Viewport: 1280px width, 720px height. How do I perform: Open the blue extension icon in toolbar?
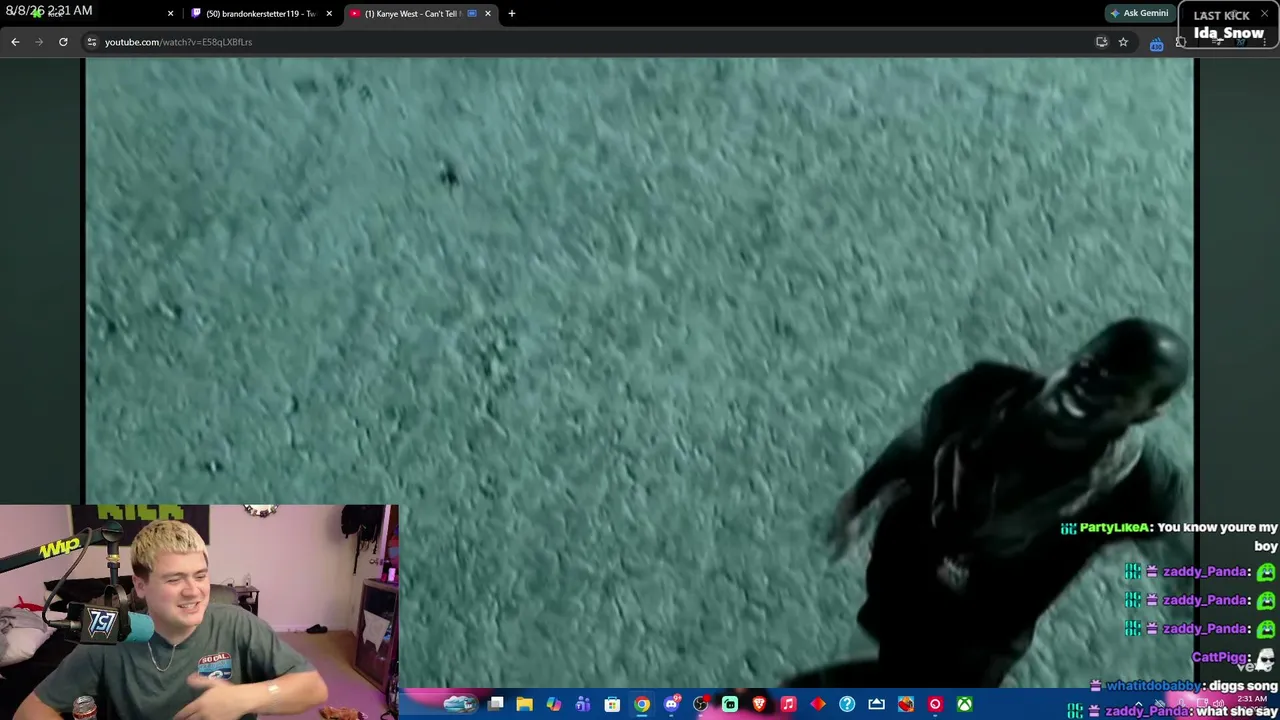click(x=1156, y=43)
